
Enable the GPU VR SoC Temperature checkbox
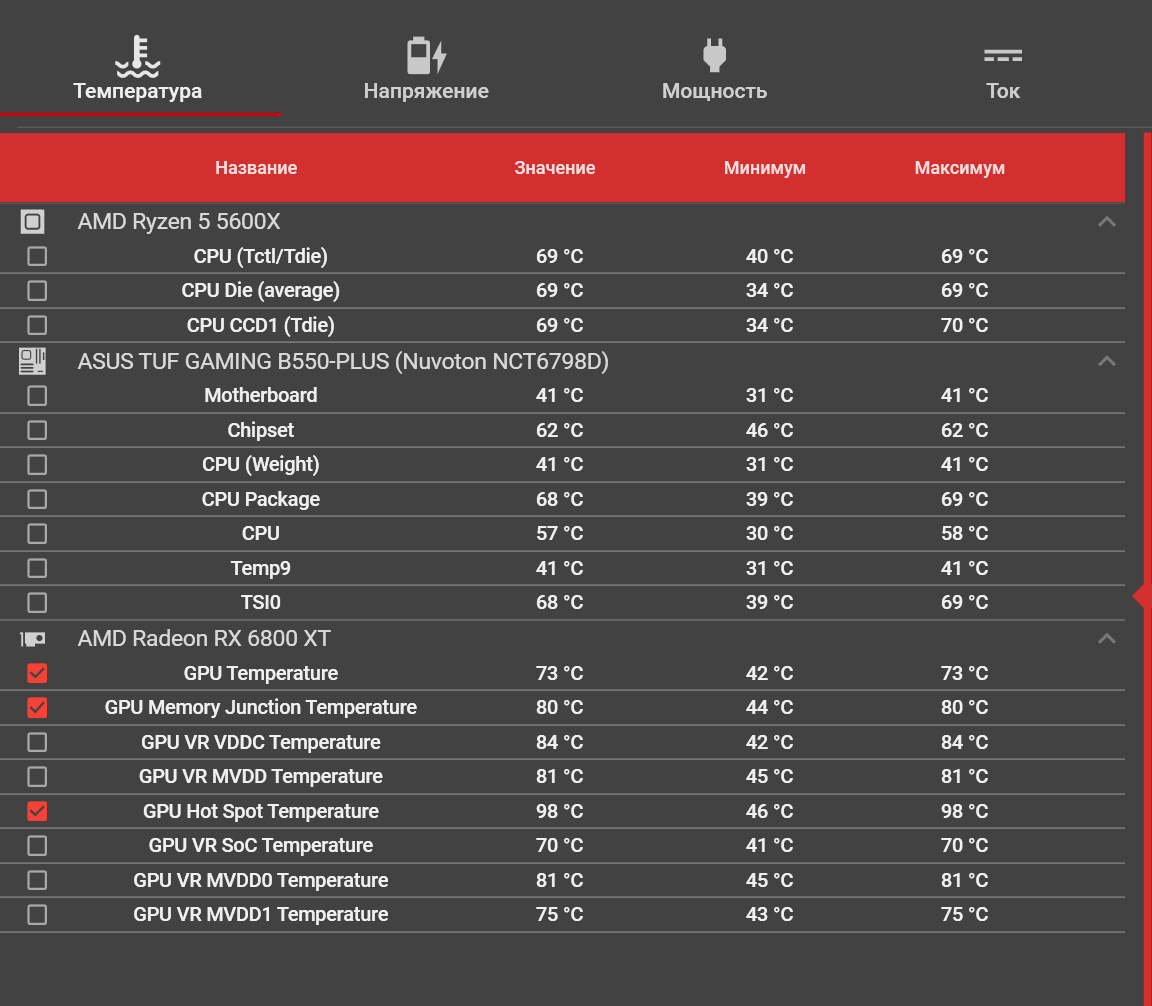point(37,846)
